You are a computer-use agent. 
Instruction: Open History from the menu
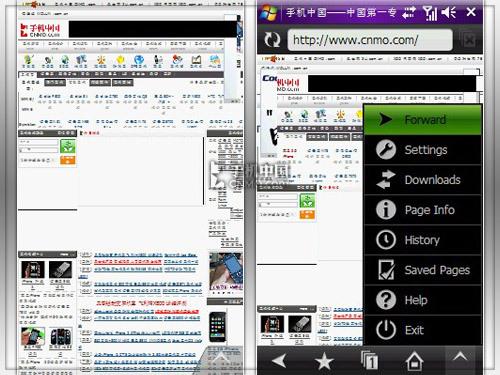coord(423,240)
